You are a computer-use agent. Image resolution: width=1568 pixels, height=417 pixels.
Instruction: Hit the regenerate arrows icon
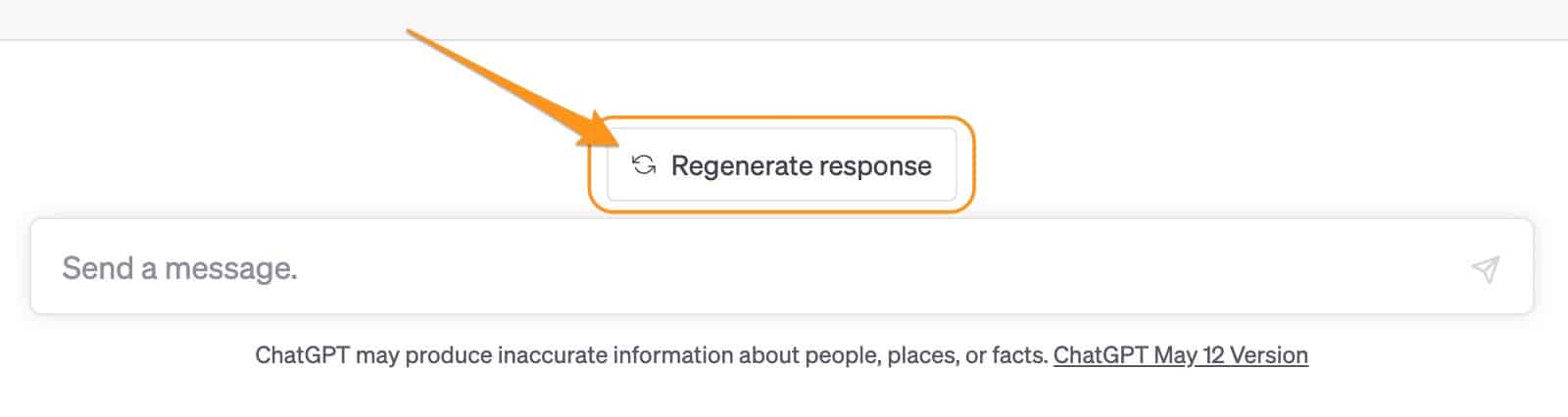pos(644,165)
